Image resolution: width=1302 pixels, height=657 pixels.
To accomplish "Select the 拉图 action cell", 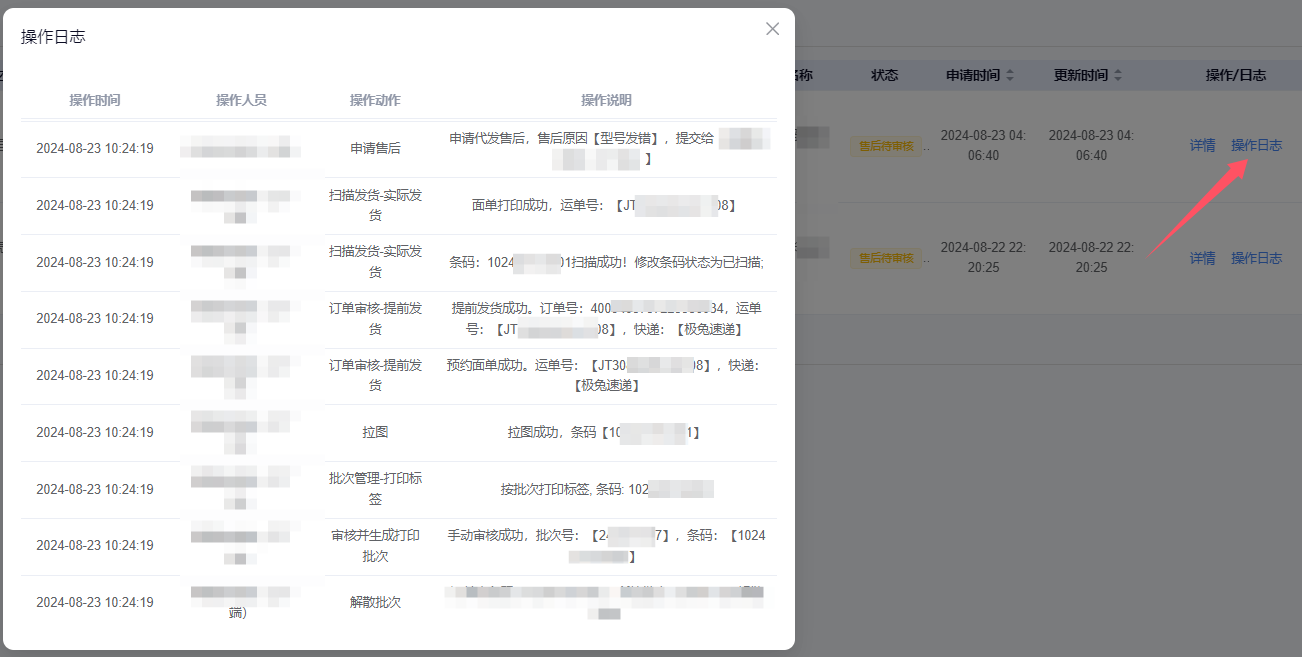I will 375,432.
